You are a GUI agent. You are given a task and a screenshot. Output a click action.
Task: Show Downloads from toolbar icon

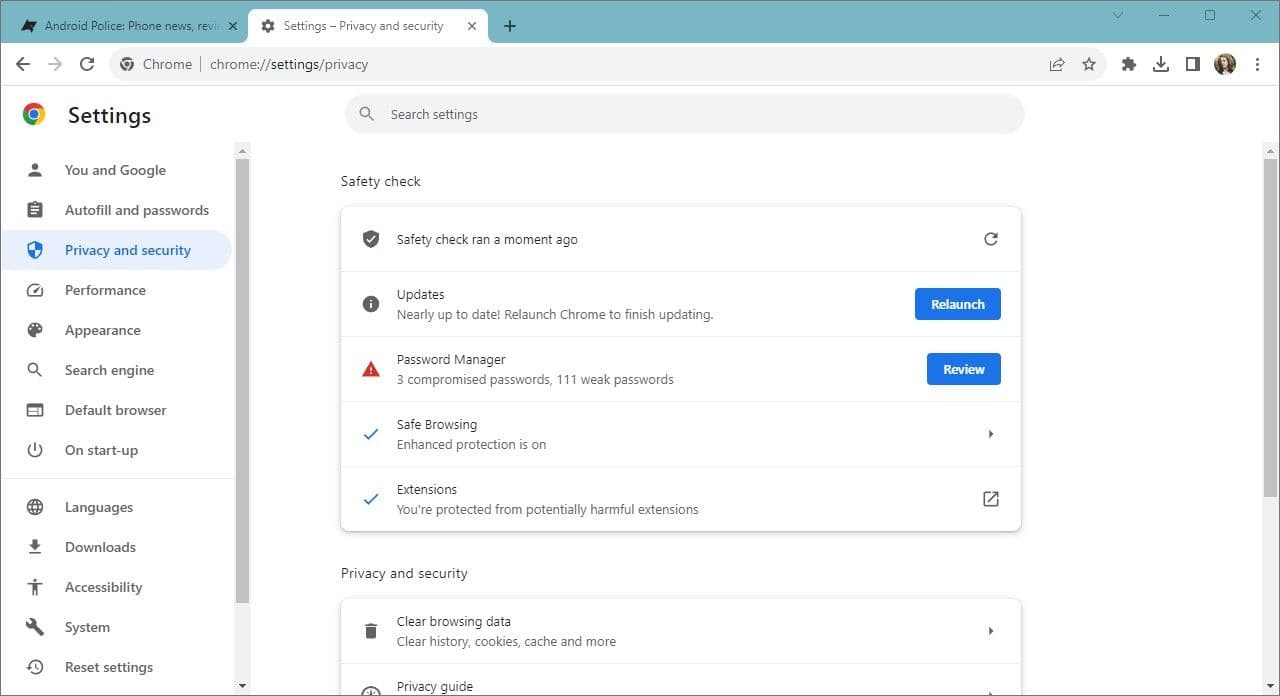click(1161, 64)
